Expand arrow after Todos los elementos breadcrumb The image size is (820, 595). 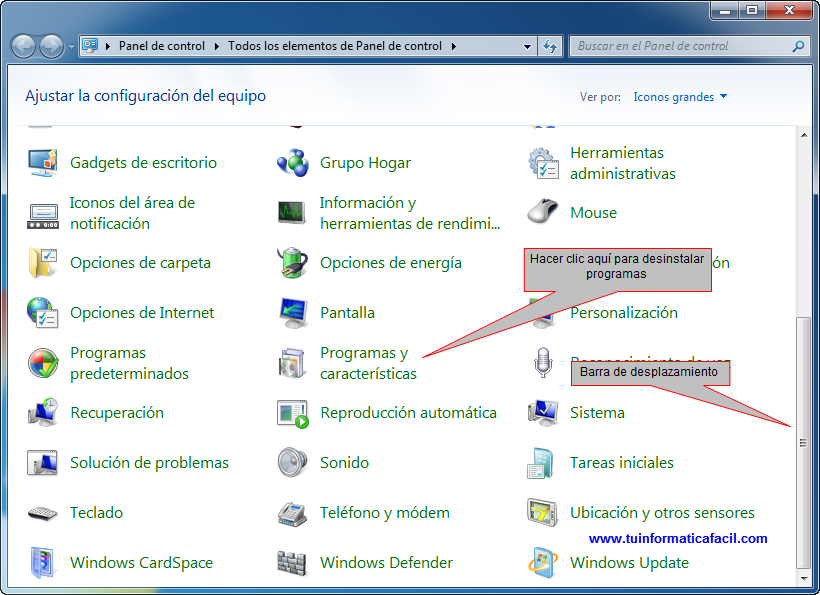453,46
